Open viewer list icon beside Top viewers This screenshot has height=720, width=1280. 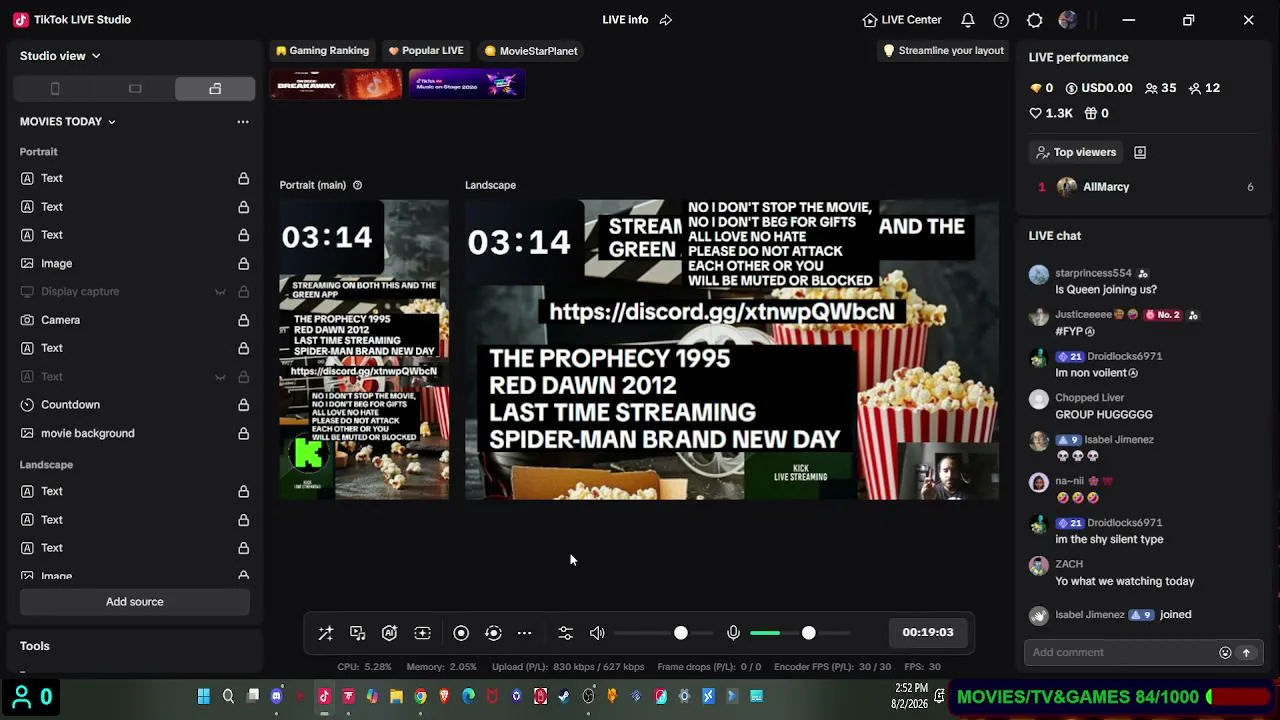pyautogui.click(x=1140, y=152)
